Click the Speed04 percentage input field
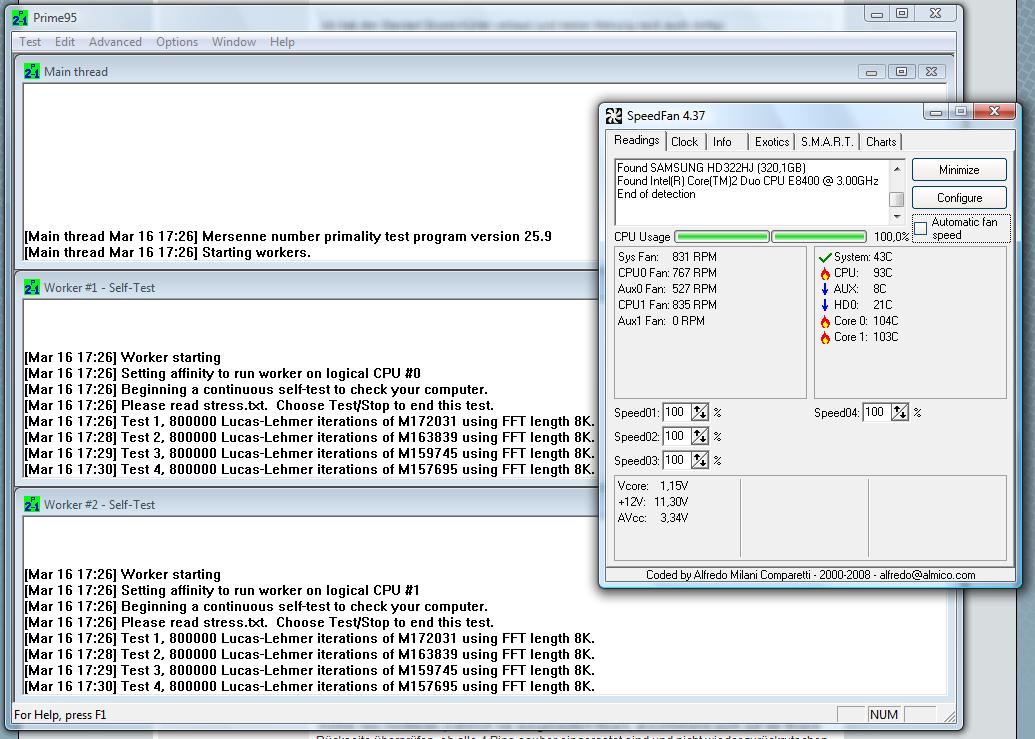Screen dimensions: 1035x739 click(877, 412)
